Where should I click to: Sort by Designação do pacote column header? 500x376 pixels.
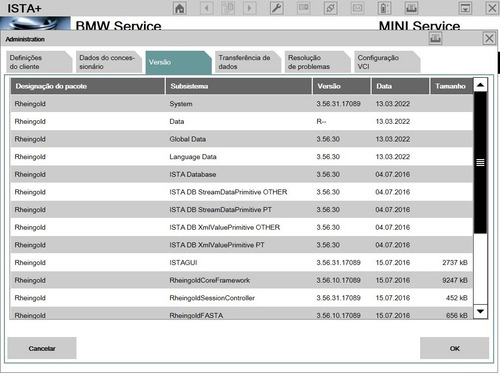click(x=87, y=86)
